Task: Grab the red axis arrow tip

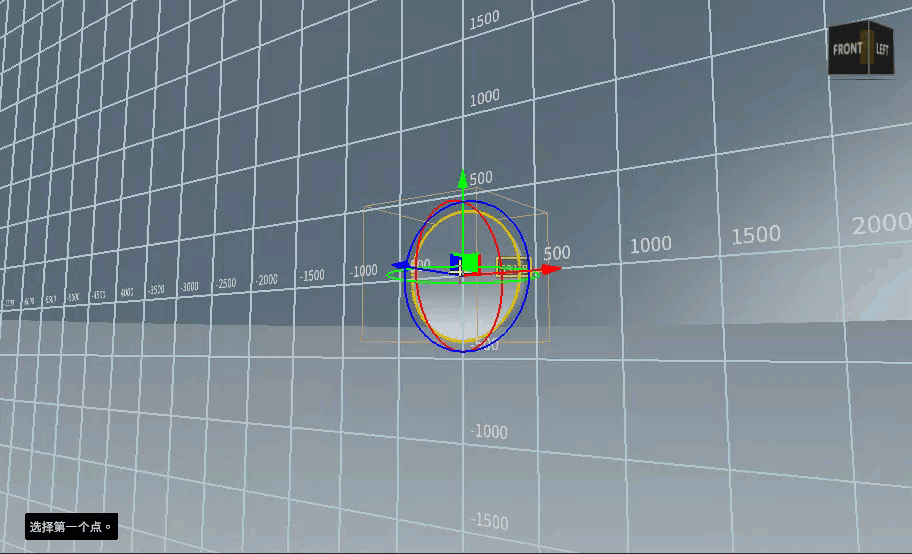Action: [x=551, y=269]
